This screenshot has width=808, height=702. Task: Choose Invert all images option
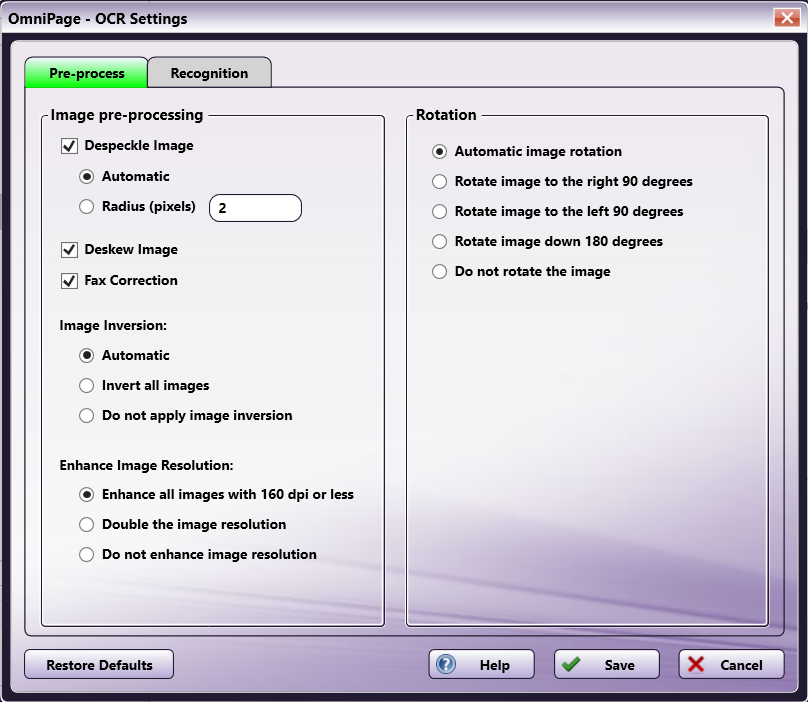click(x=87, y=386)
